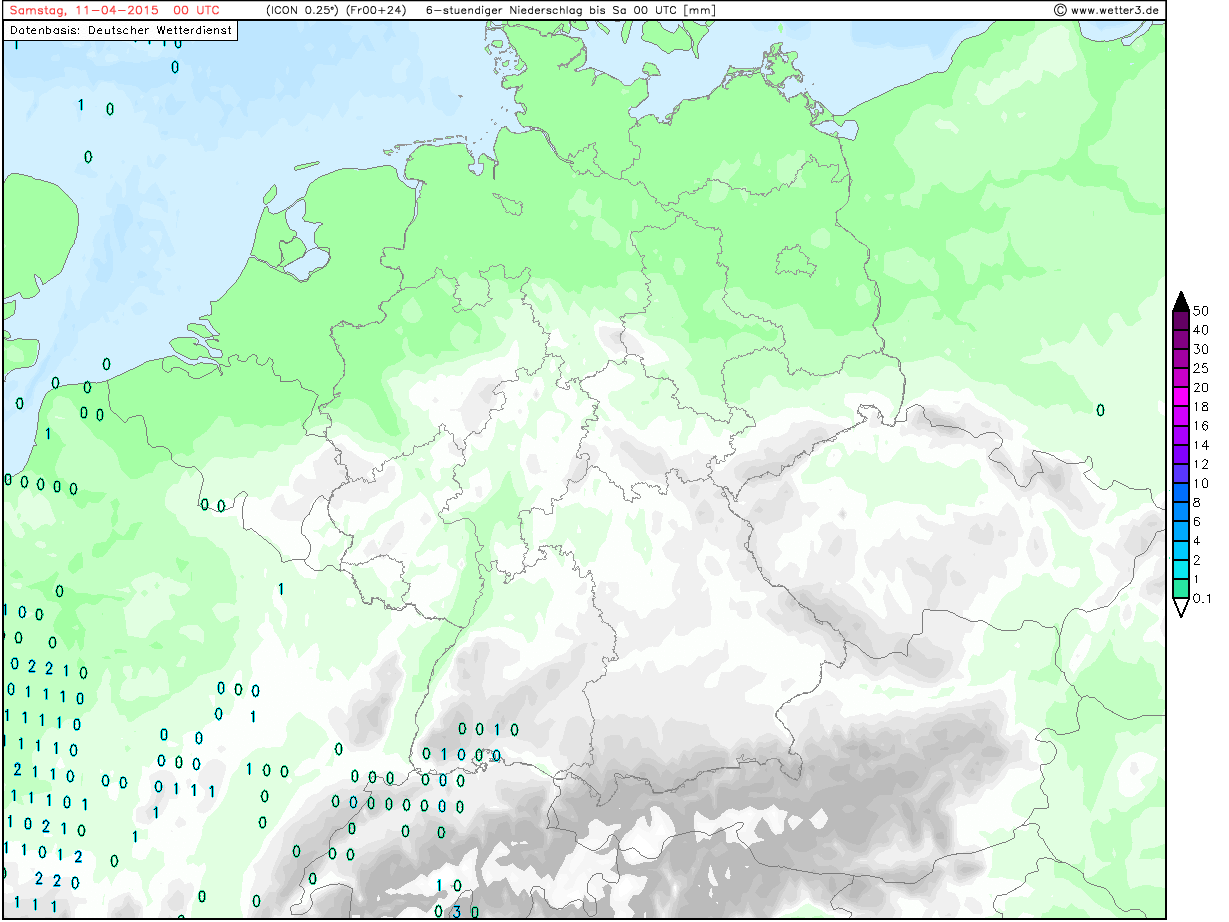1229x922 pixels.
Task: Click the title '6-stuendiger Niederschlag bis Sa 00 UTC [mm]'
Action: [571, 10]
